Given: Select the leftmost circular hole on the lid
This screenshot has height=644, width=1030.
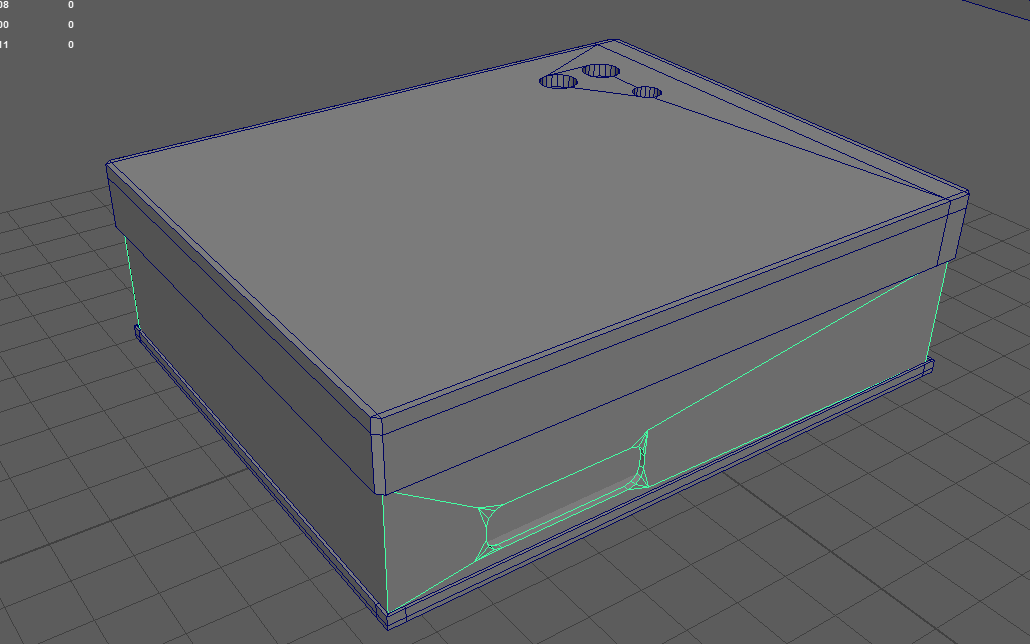Looking at the screenshot, I should (x=558, y=81).
